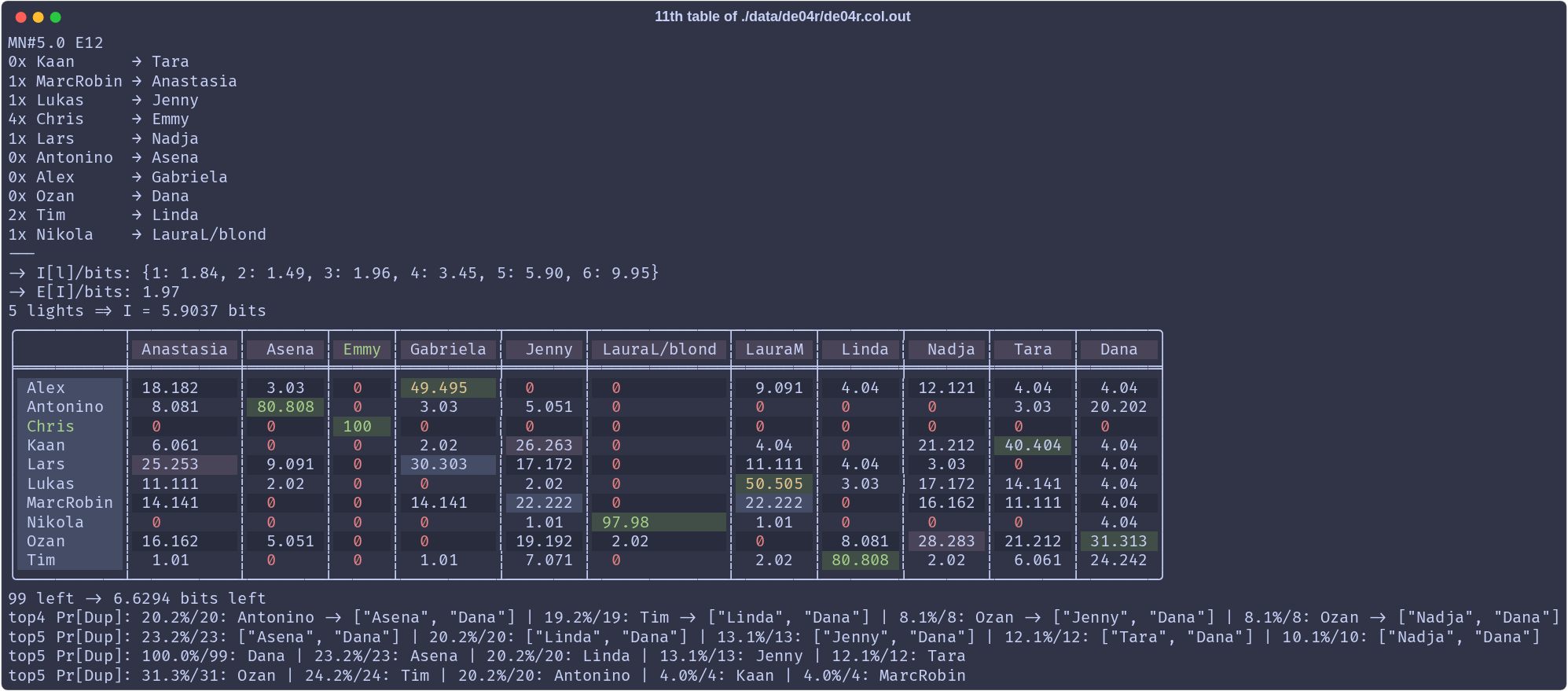Select the Nadja column header
1568x691 pixels.
(947, 349)
